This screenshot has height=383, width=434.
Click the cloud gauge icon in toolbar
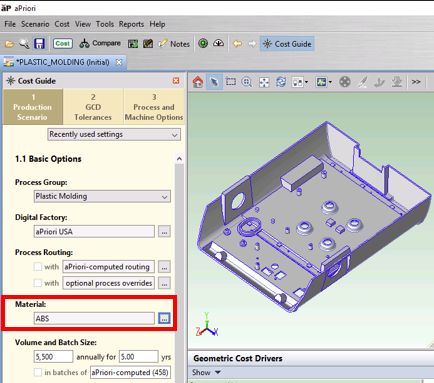[219, 43]
